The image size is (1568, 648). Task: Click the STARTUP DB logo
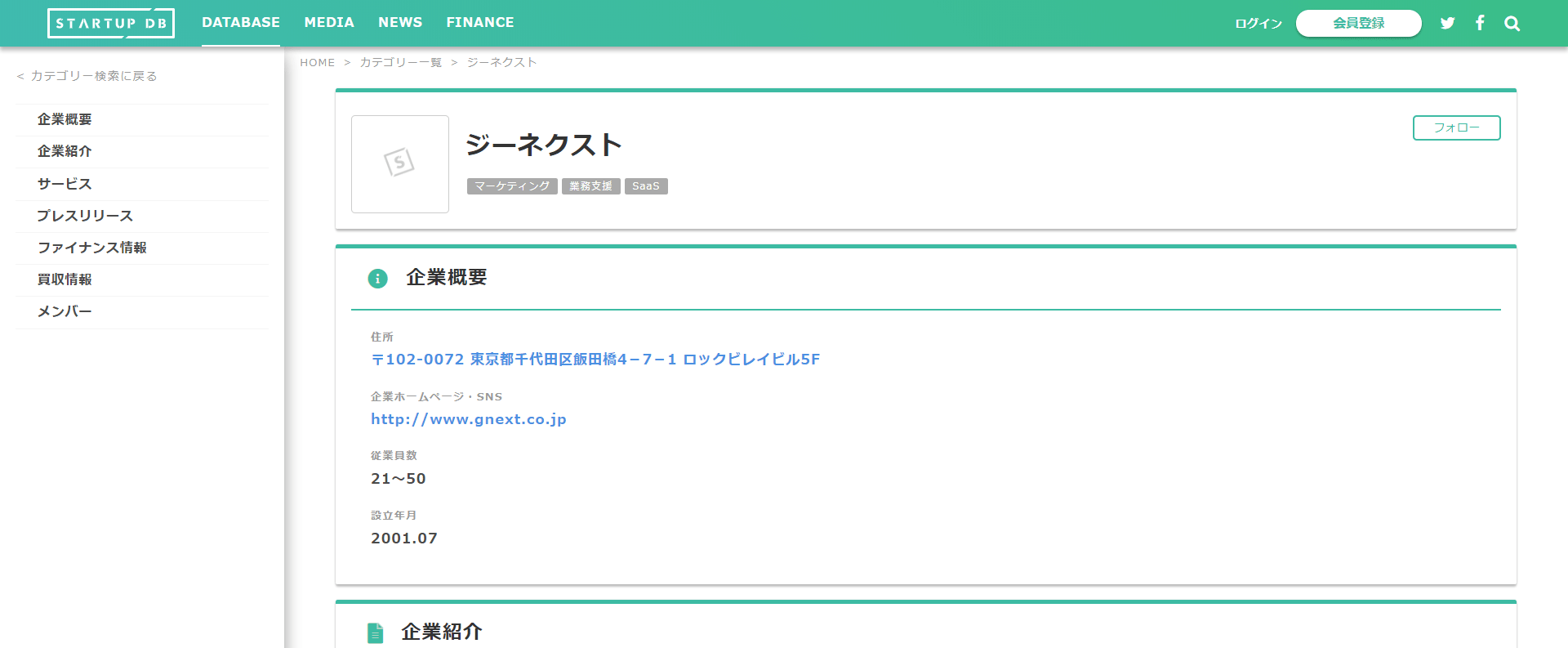(x=111, y=23)
